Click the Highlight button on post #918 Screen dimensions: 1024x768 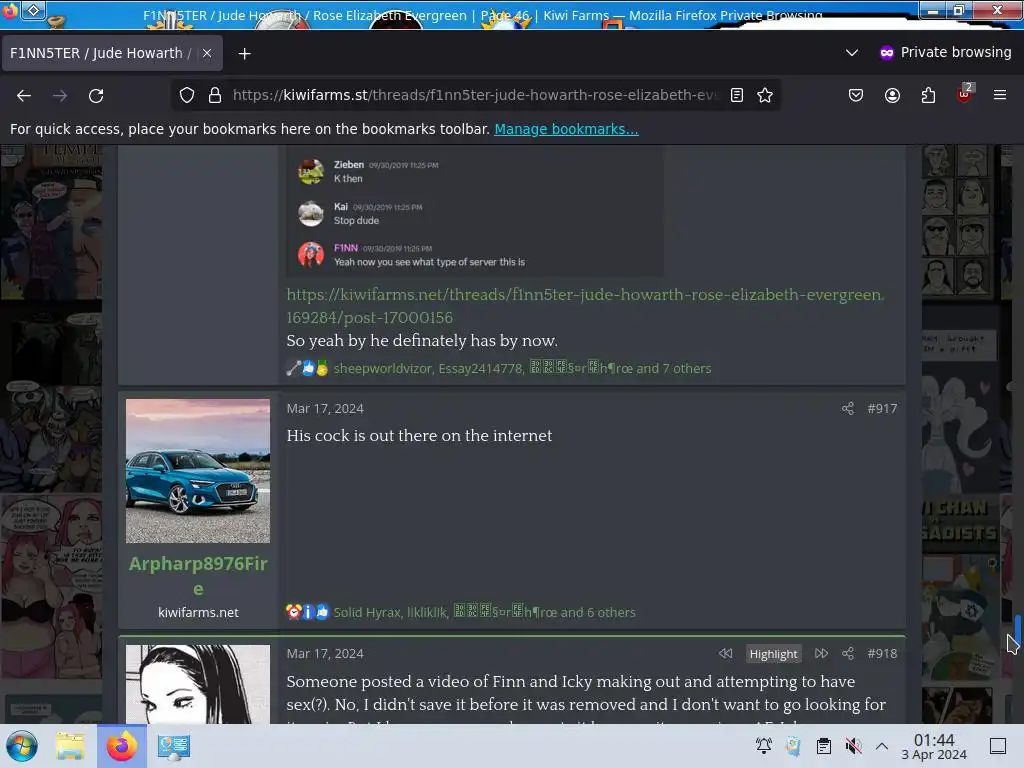click(773, 654)
